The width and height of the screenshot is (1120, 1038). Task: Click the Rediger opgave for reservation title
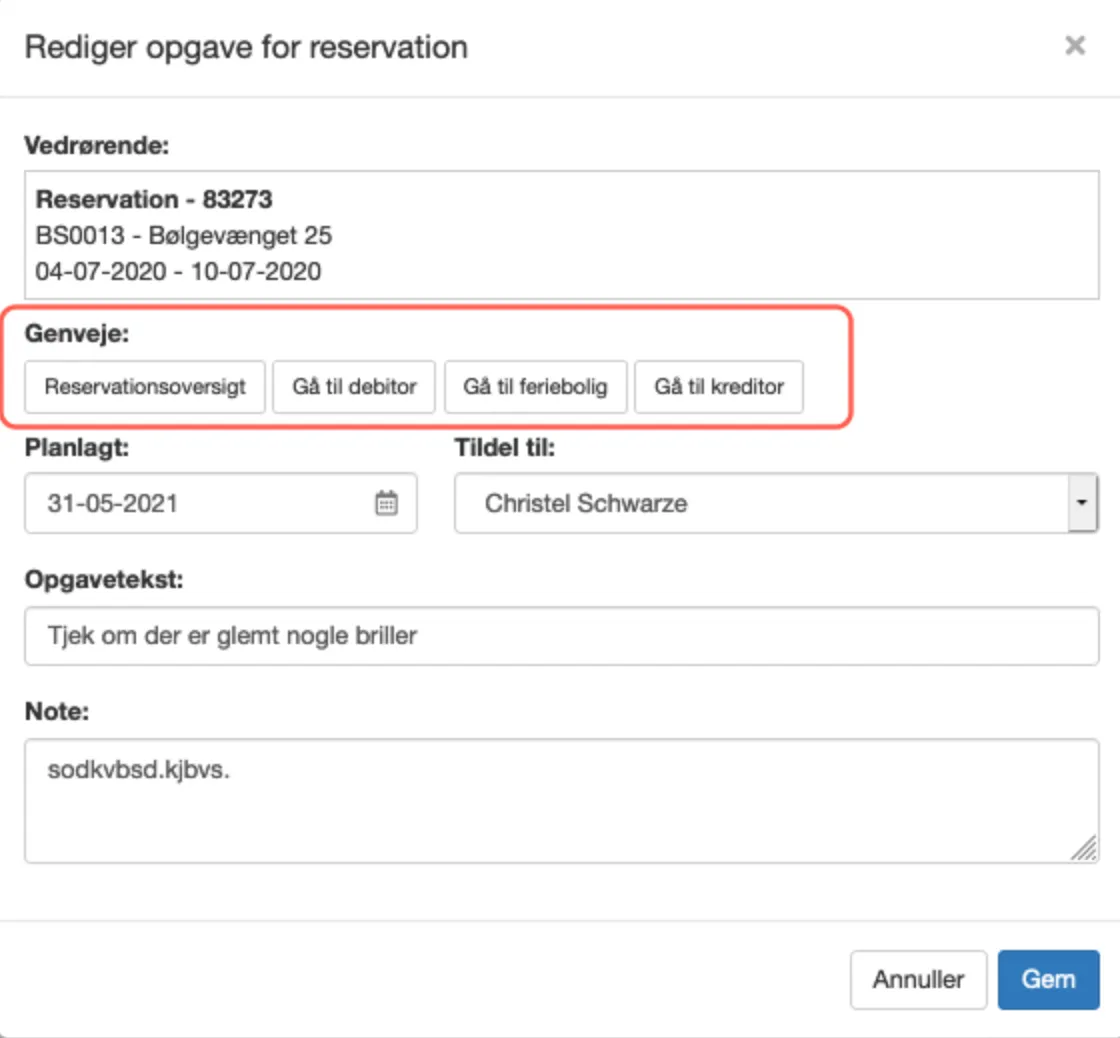246,47
